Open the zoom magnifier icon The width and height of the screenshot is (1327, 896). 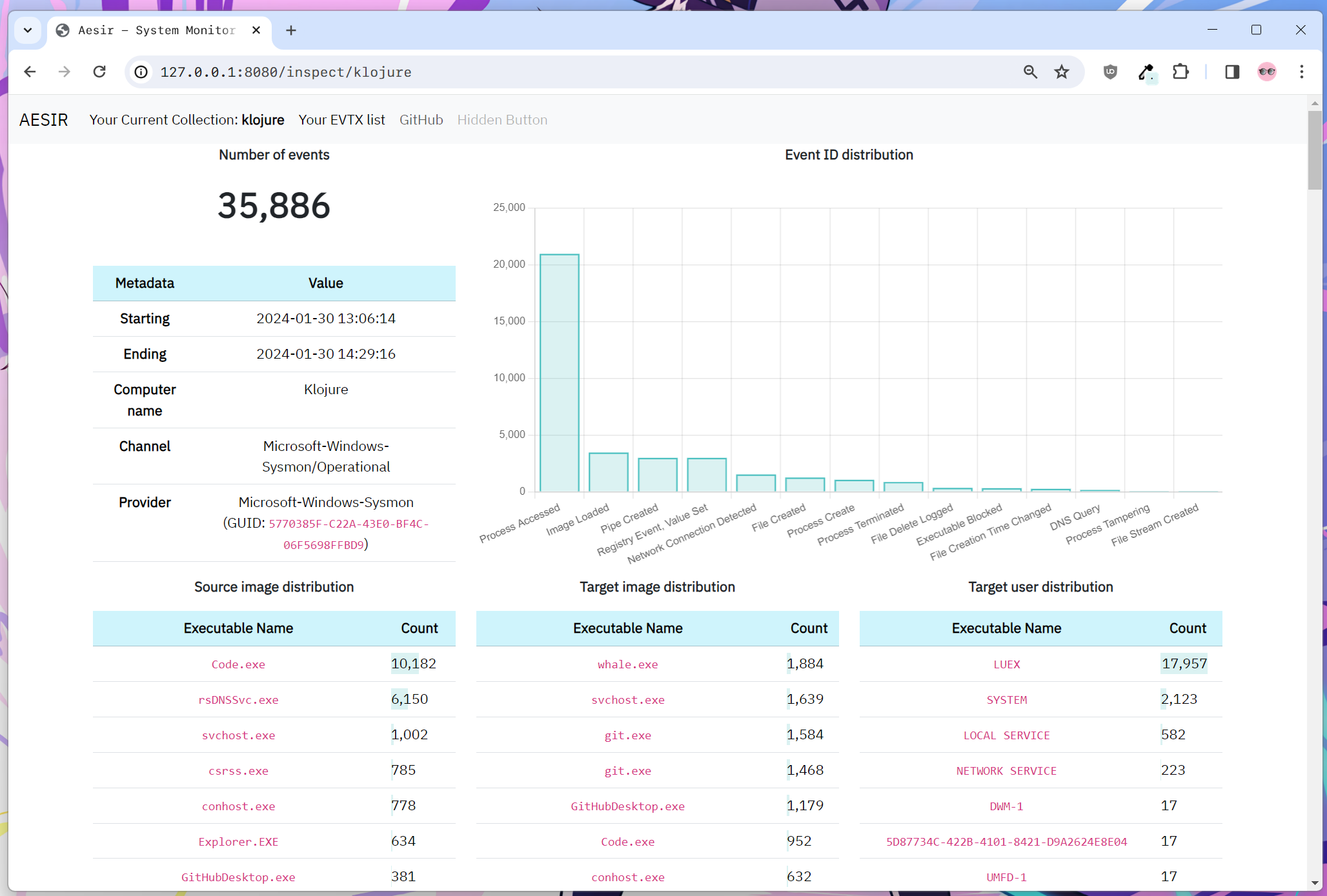coord(1031,72)
